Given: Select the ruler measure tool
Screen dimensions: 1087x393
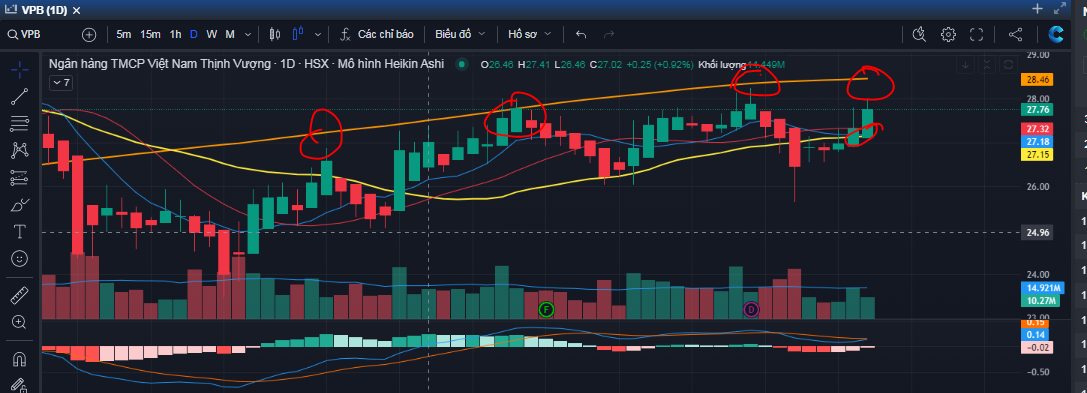Looking at the screenshot, I should click(x=19, y=295).
